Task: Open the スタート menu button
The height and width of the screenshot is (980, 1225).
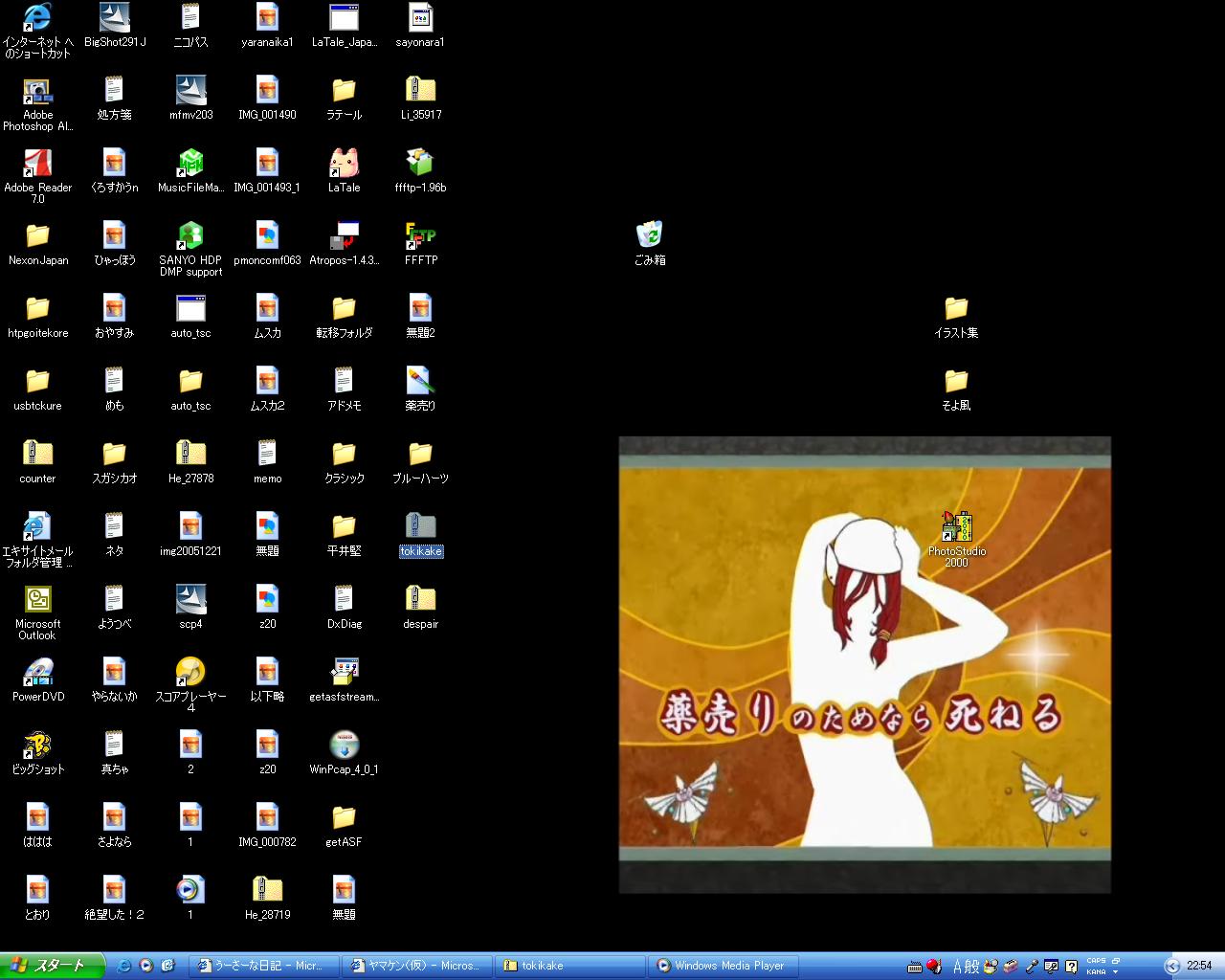Action: (52, 966)
